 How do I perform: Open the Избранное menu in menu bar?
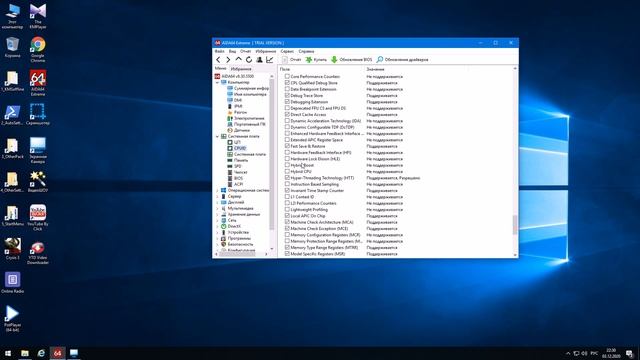coord(266,51)
